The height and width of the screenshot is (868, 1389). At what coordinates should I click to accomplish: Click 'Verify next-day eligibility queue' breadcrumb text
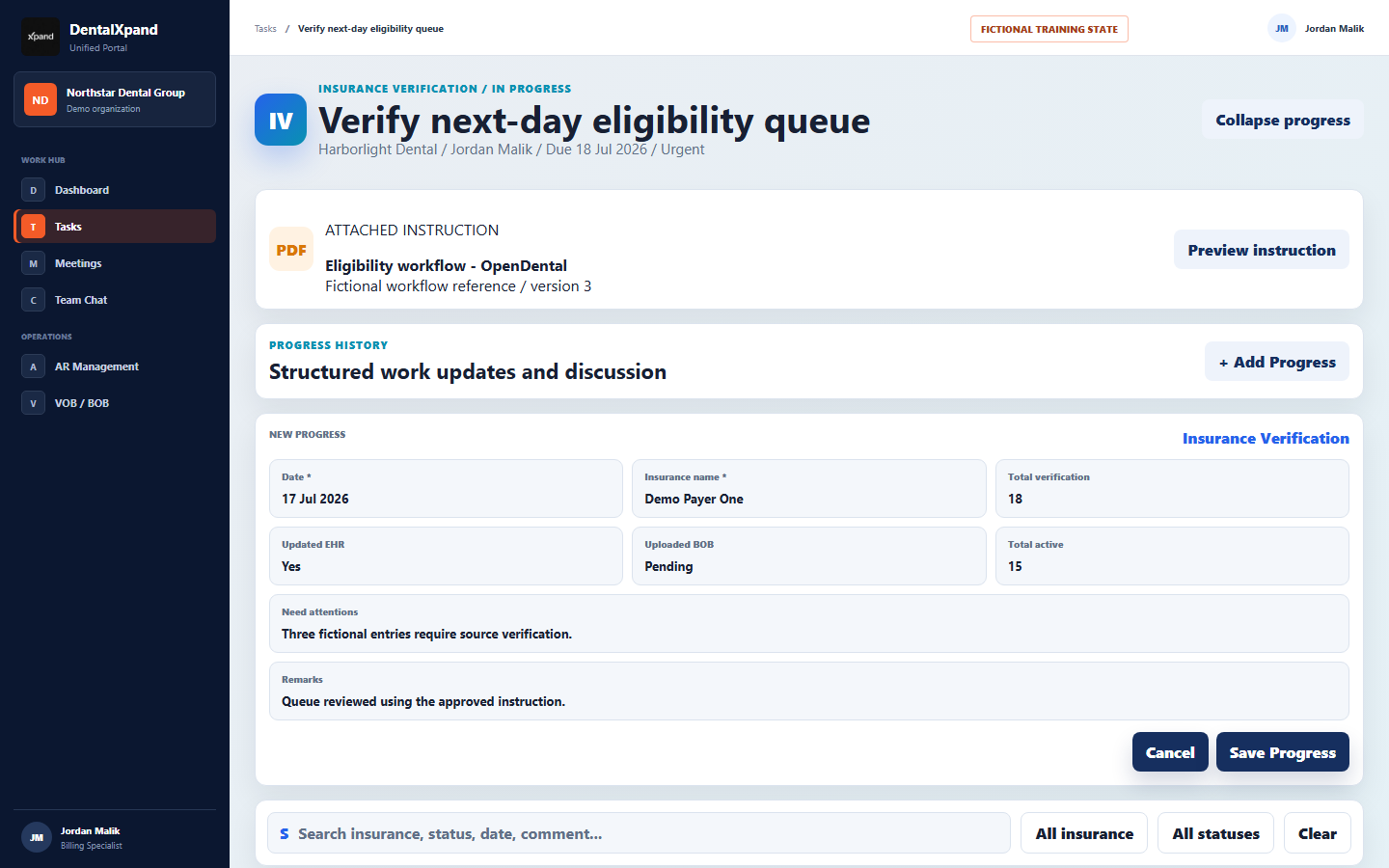[370, 29]
